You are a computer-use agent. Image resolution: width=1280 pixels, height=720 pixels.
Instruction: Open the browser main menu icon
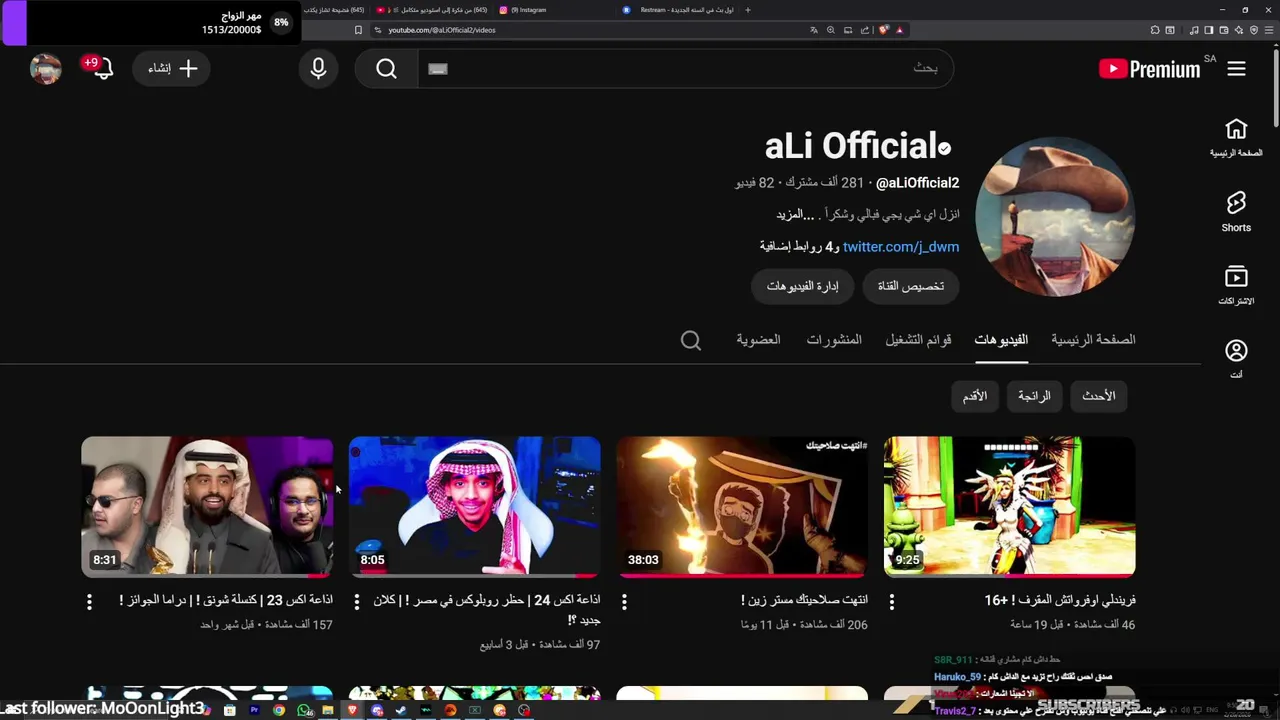(1268, 30)
